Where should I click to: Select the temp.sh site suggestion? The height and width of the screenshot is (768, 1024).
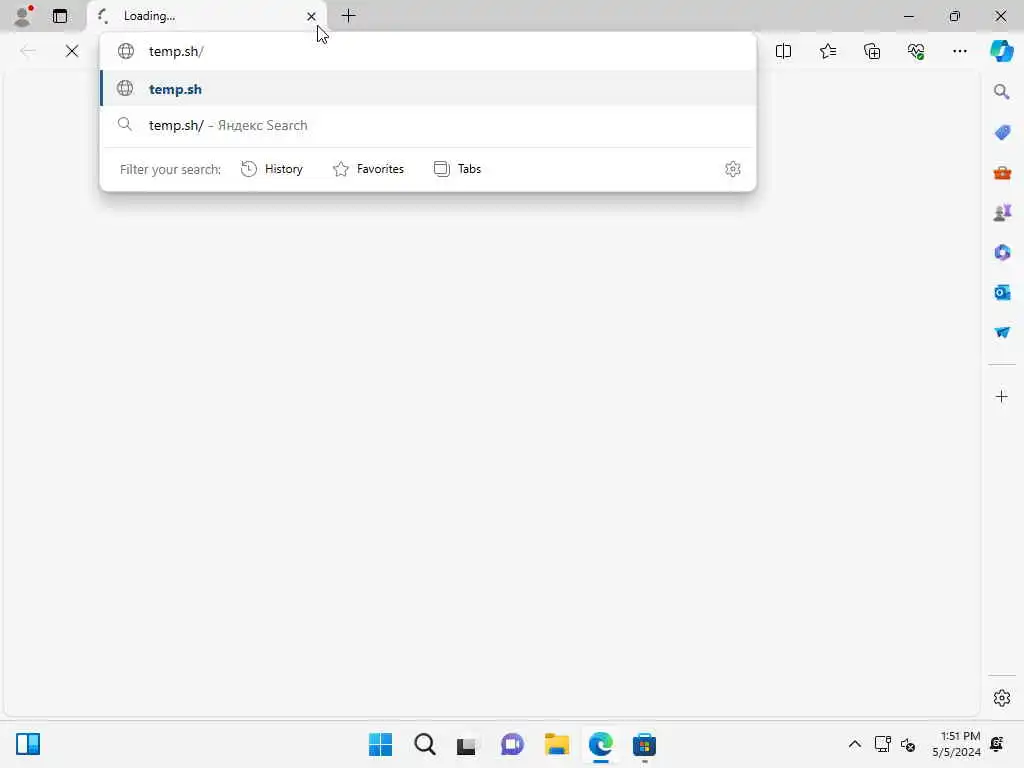click(428, 89)
